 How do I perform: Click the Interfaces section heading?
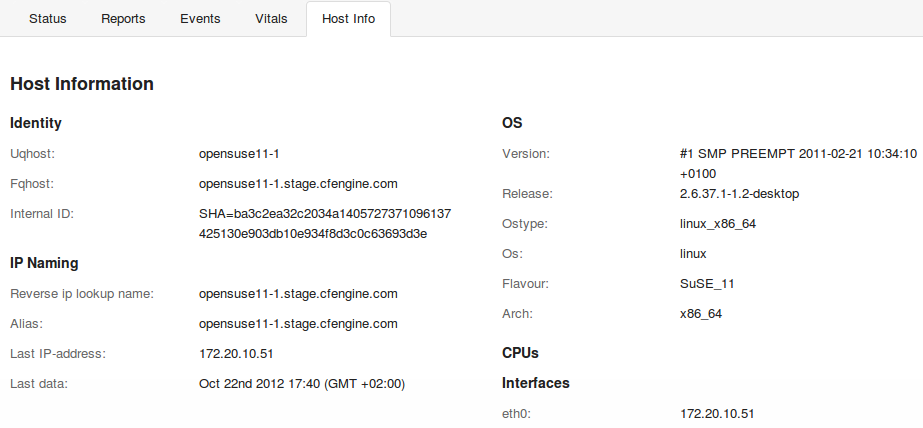pyautogui.click(x=536, y=383)
